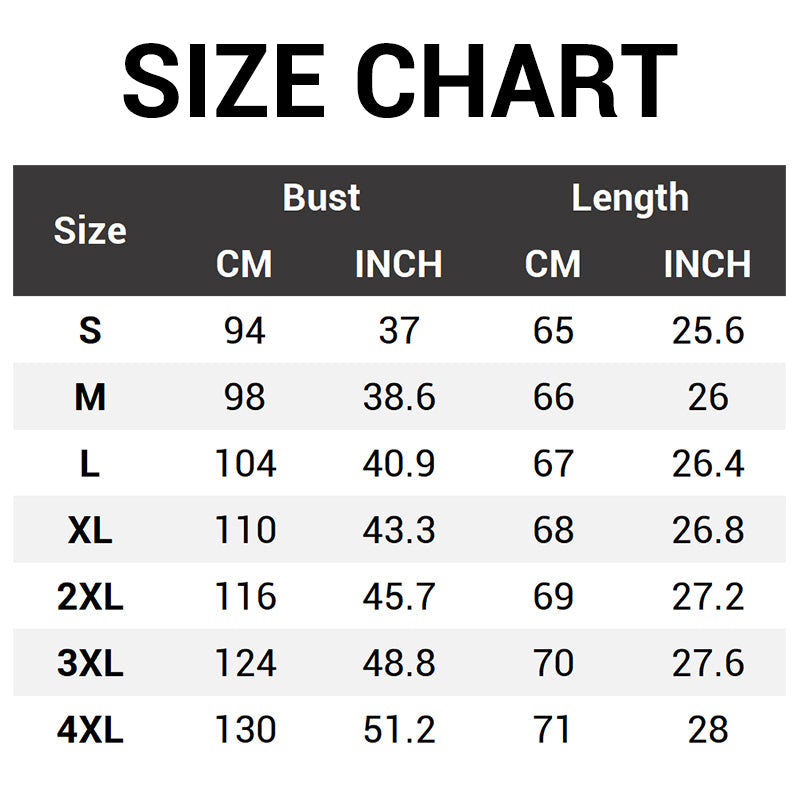Click the Bust column header
Viewport: 800px width, 800px height.
[x=321, y=198]
